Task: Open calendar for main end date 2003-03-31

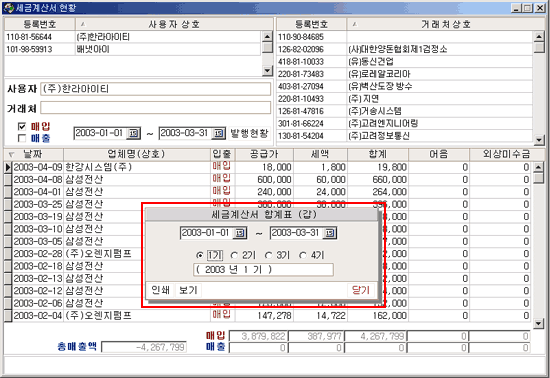Action: tap(219, 133)
